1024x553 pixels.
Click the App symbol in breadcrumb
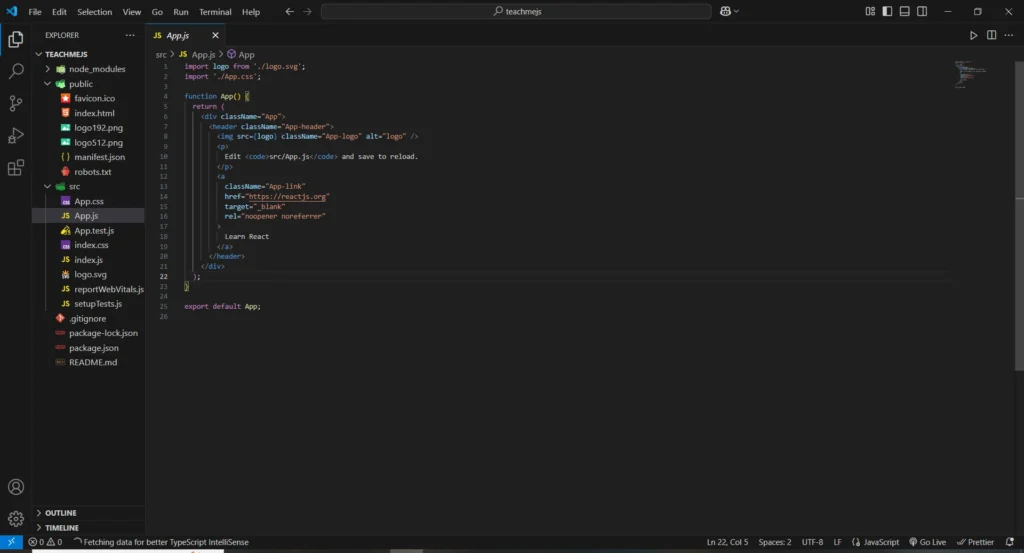click(241, 55)
